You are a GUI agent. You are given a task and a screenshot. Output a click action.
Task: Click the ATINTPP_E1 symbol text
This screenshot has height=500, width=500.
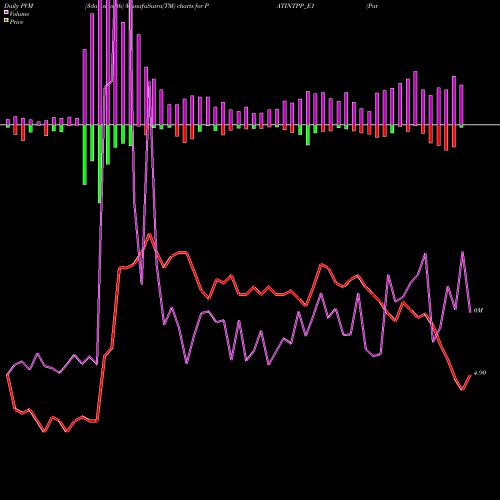pos(295,6)
